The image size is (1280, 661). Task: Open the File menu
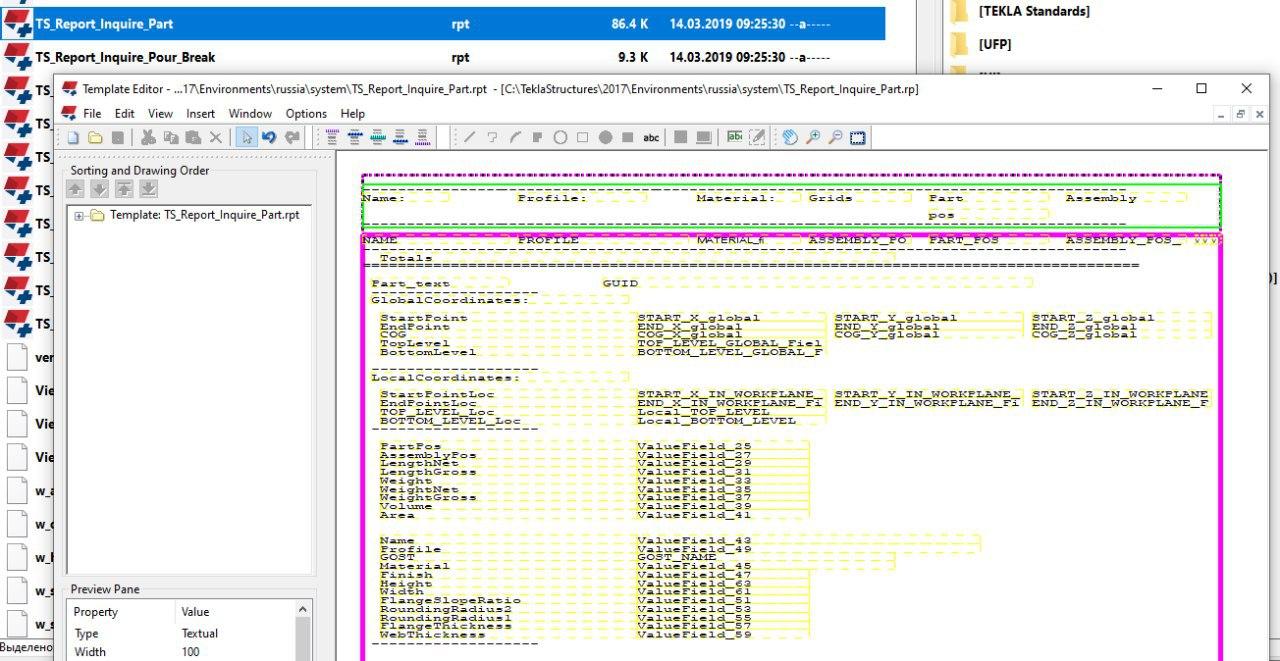(92, 114)
